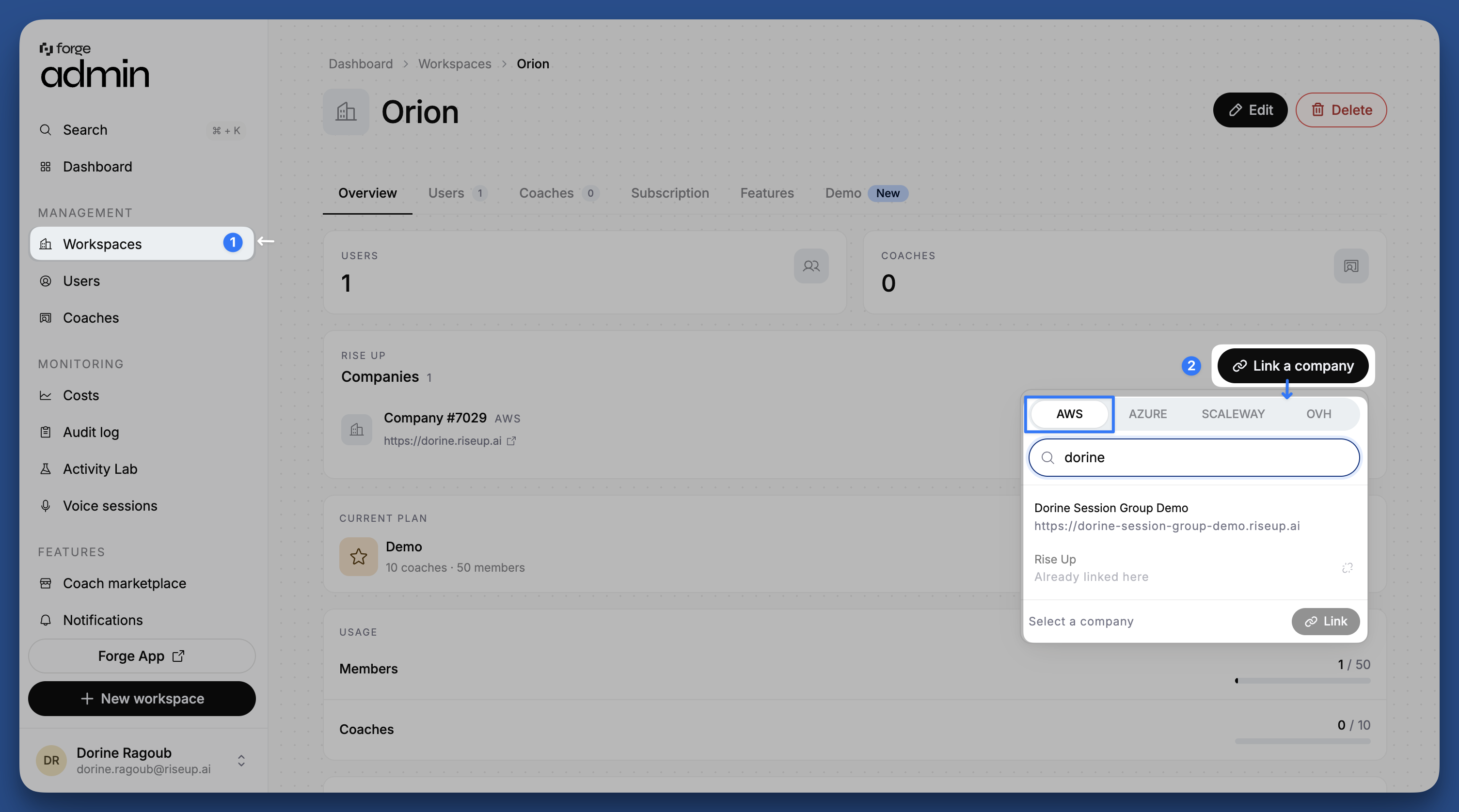Image resolution: width=1459 pixels, height=812 pixels.
Task: Click the Users icon in sidebar
Action: point(45,281)
